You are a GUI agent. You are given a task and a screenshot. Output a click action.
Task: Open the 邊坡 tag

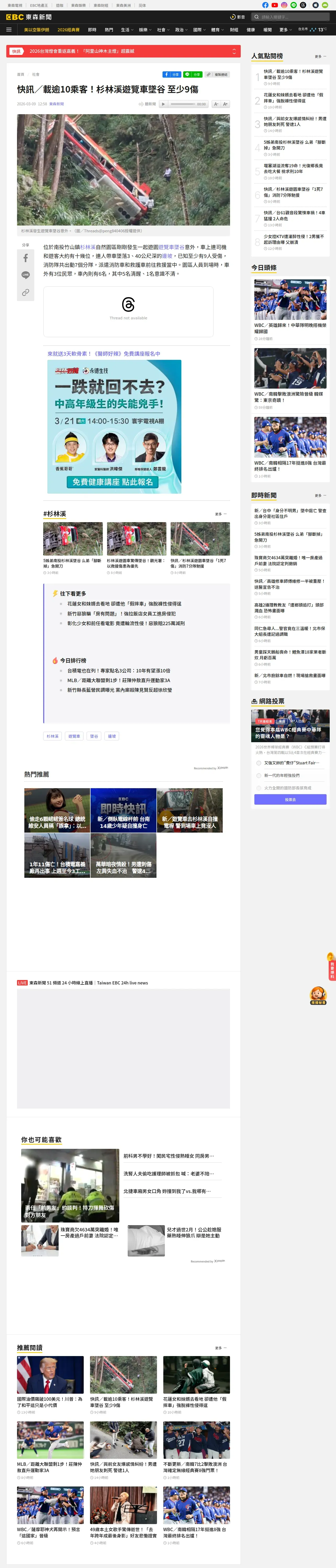tap(111, 736)
